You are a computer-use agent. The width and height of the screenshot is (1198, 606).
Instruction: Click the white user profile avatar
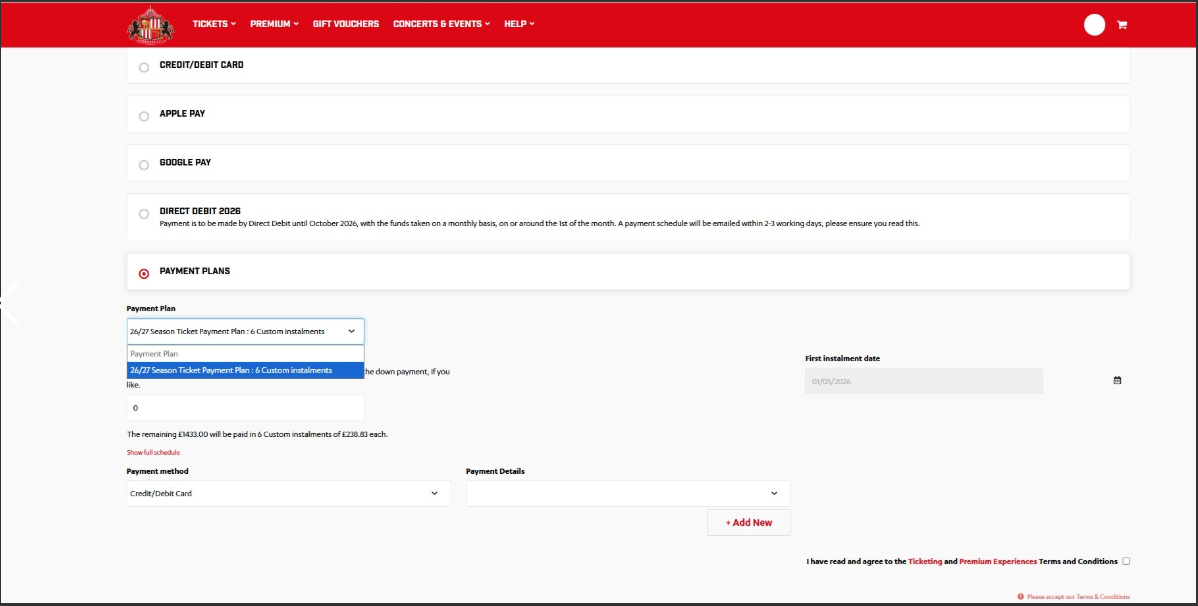click(x=1094, y=25)
